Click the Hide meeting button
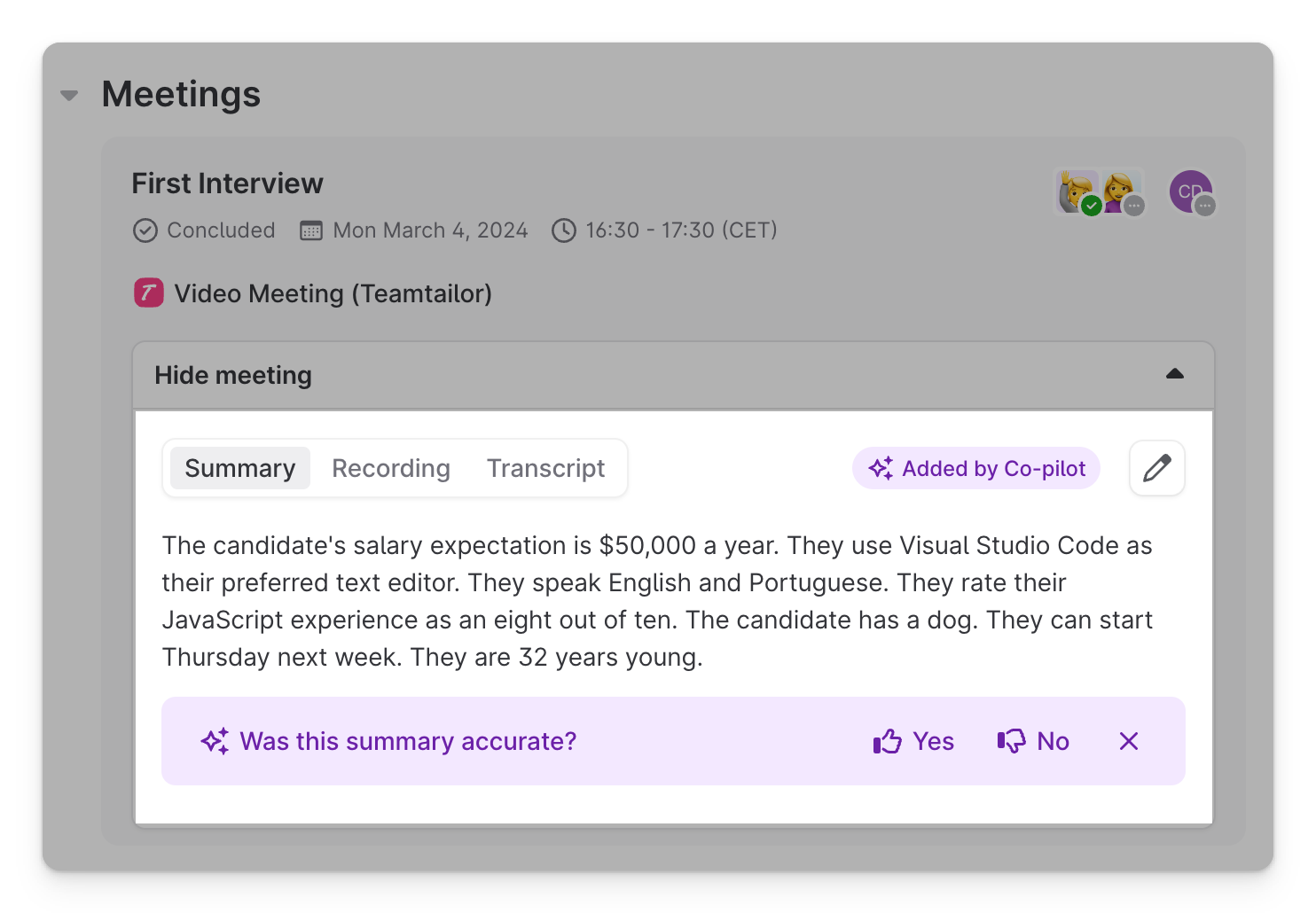Screen dimensions: 1316x913 (x=232, y=375)
